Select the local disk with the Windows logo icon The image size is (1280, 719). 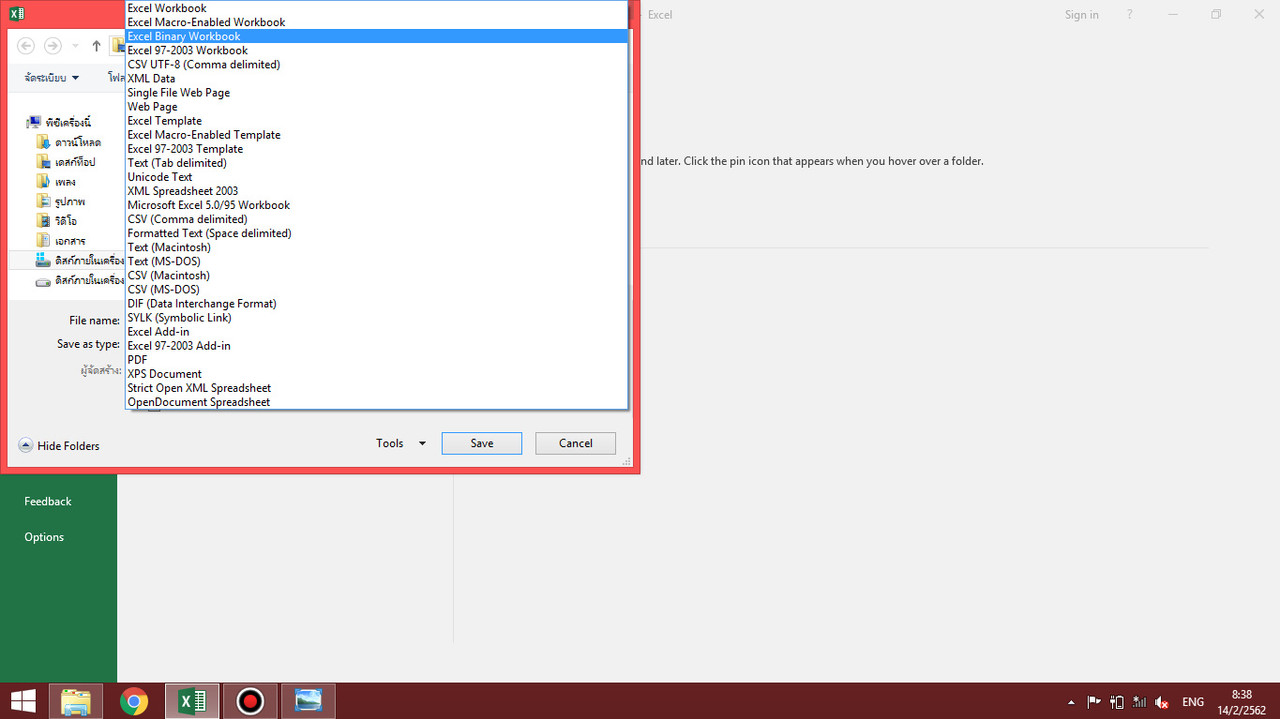click(79, 260)
